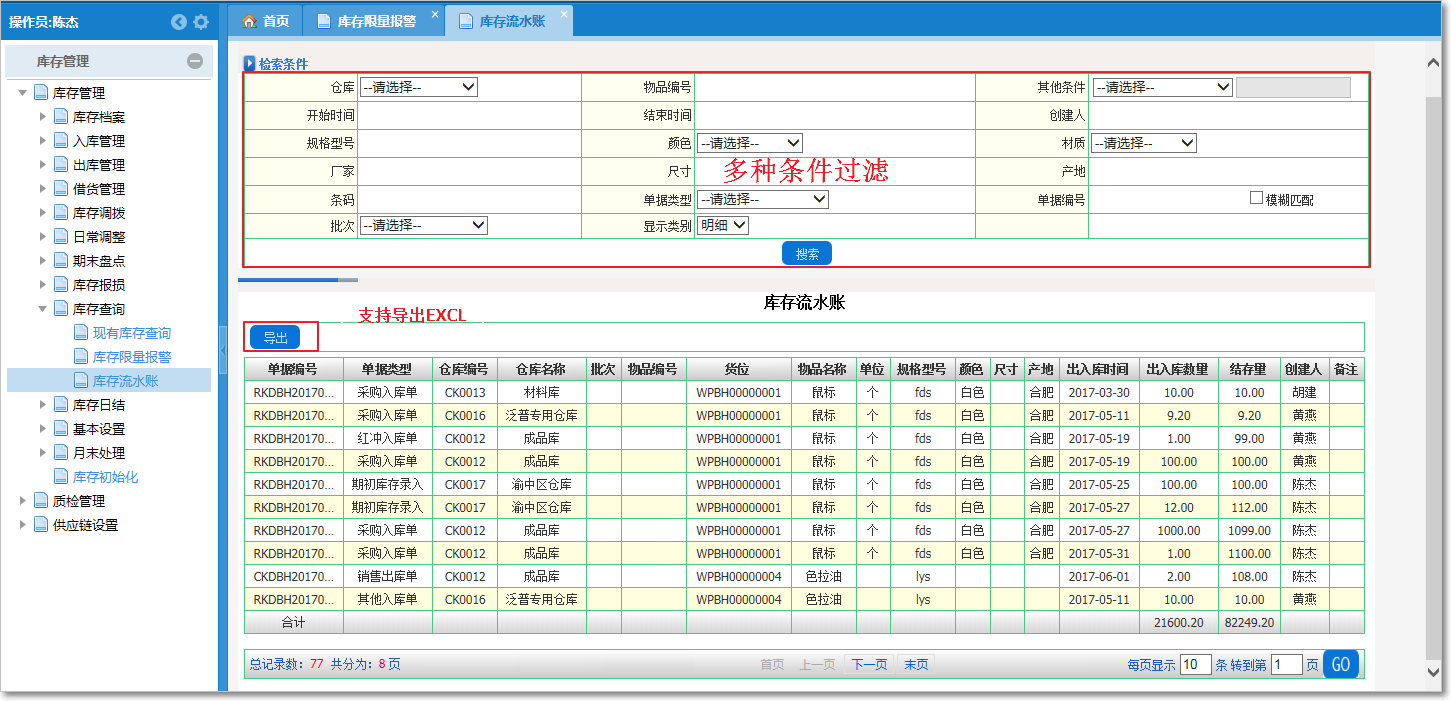
Task: Close the 库存限量报警 tab
Action: pyautogui.click(x=434, y=14)
